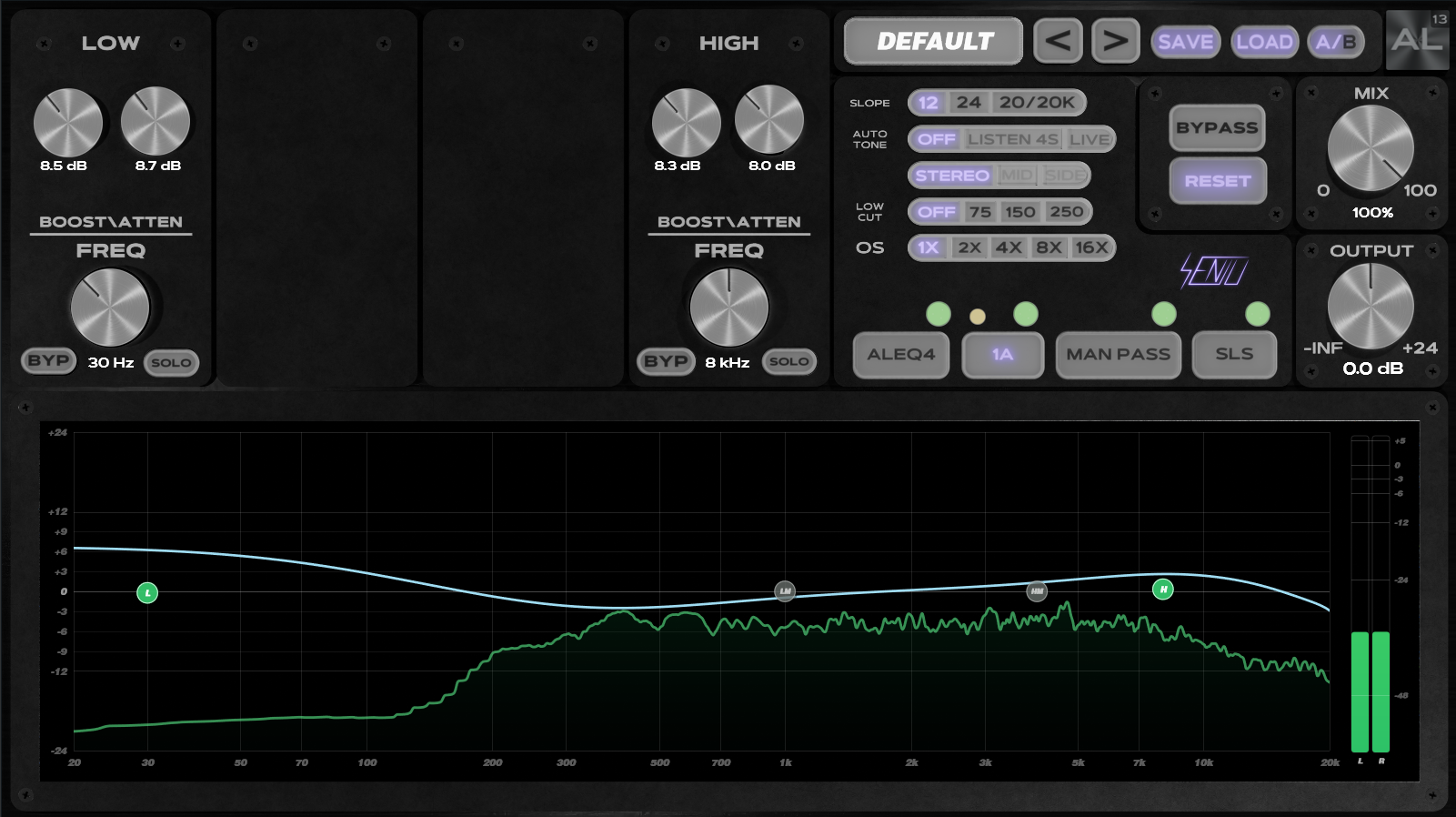Select the LM band node on graph
The width and height of the screenshot is (1456, 817).
pos(785,591)
